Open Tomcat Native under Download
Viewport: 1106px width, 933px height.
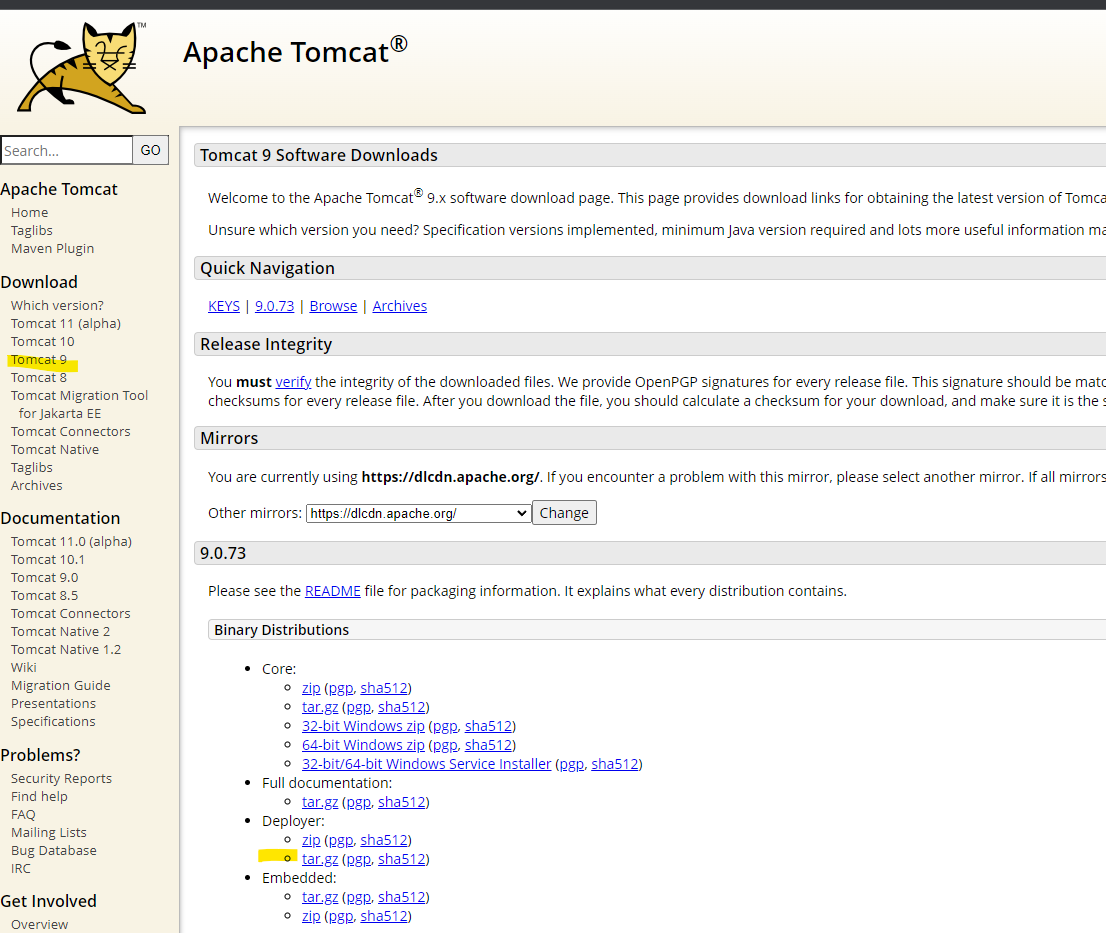click(x=55, y=449)
